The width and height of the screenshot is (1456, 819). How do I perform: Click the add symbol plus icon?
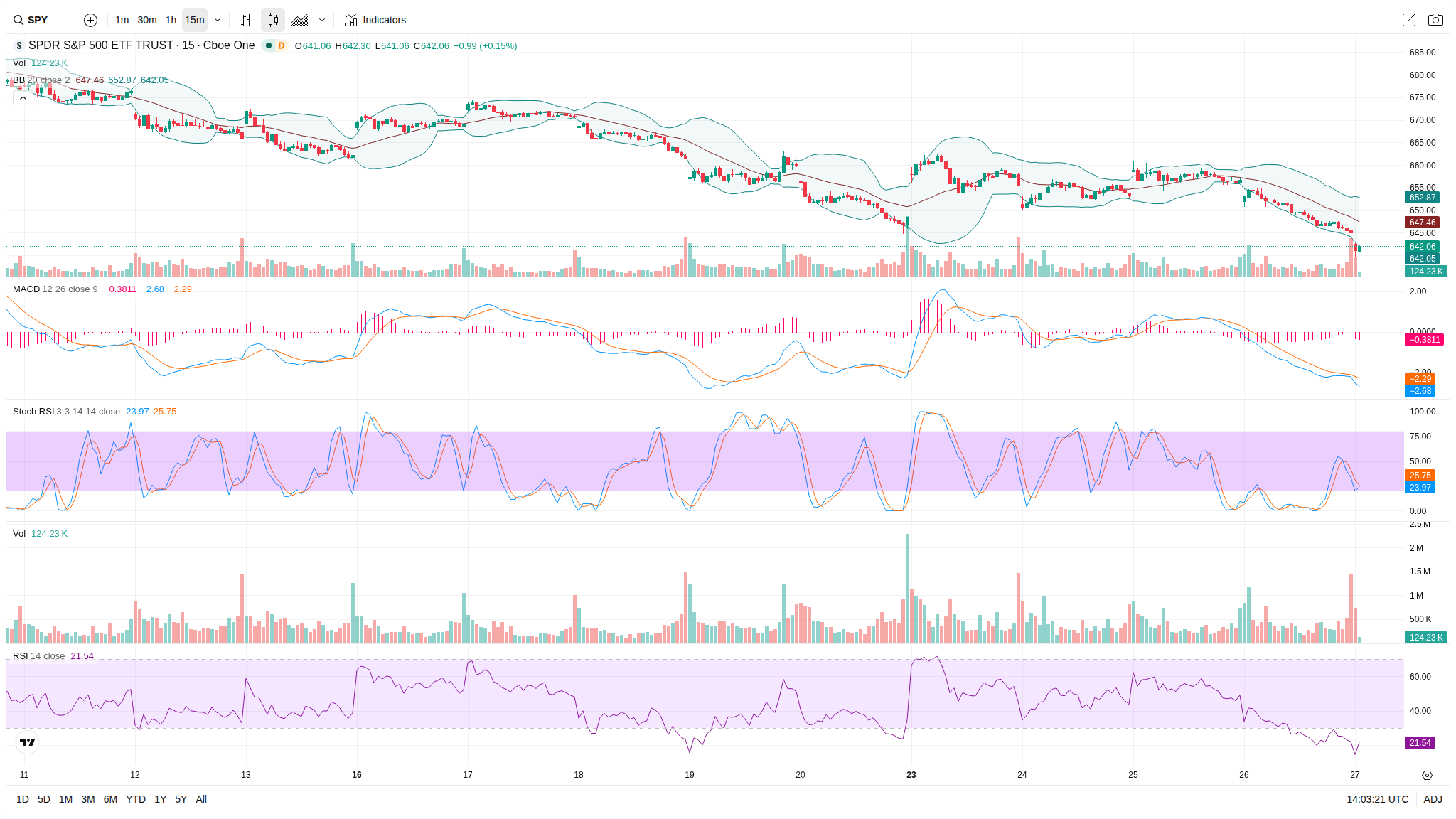tap(90, 20)
